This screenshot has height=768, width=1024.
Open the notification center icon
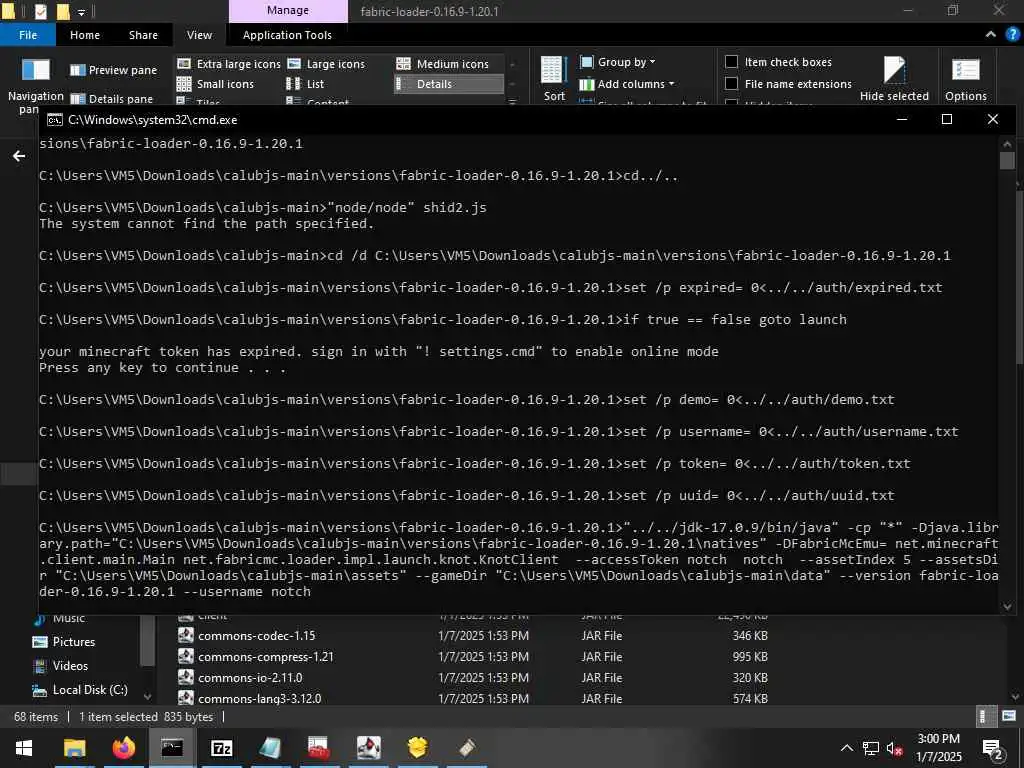993,749
